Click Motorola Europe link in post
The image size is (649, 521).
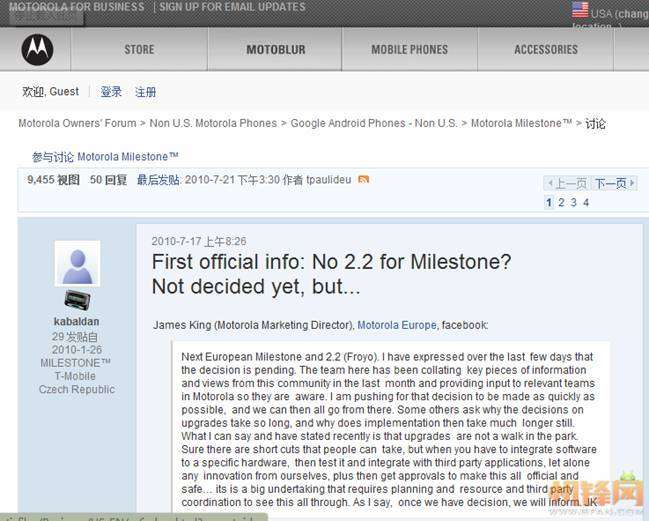pyautogui.click(x=397, y=325)
